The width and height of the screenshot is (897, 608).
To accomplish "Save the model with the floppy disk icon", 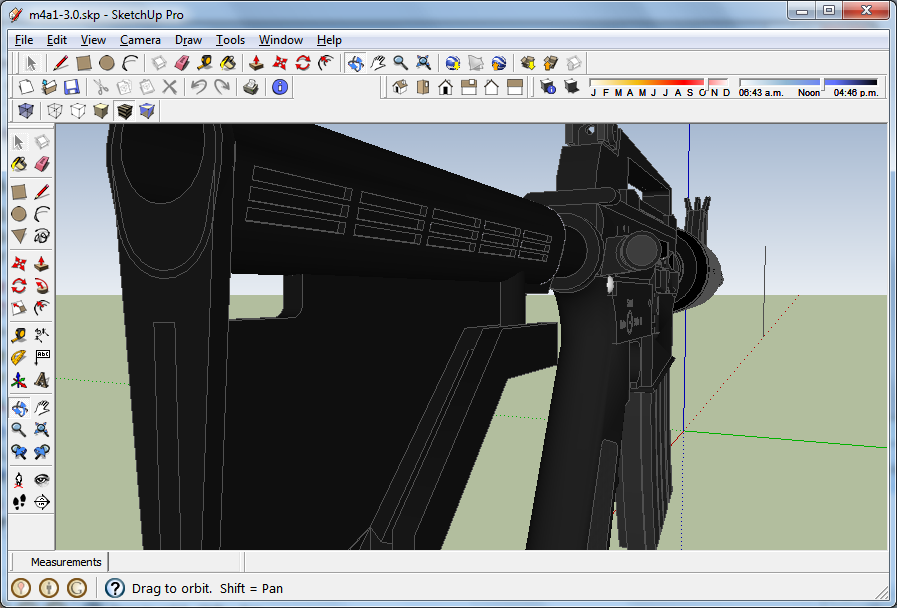I will coord(72,87).
